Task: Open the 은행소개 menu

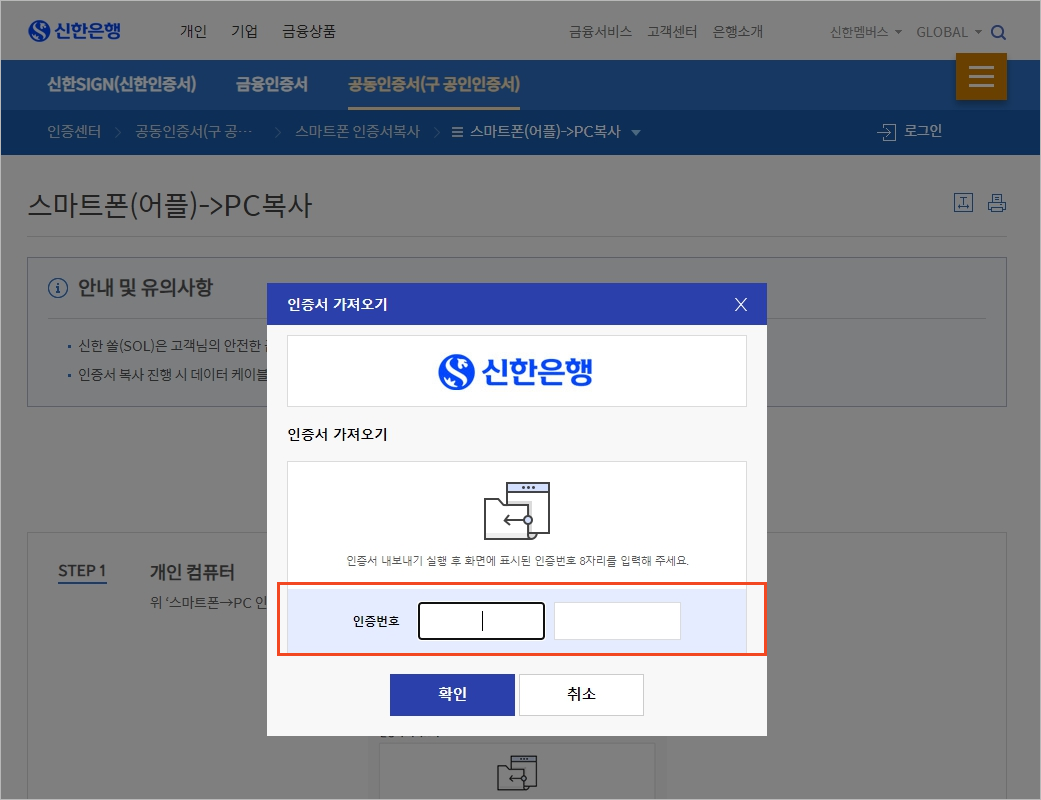Action: tap(738, 31)
